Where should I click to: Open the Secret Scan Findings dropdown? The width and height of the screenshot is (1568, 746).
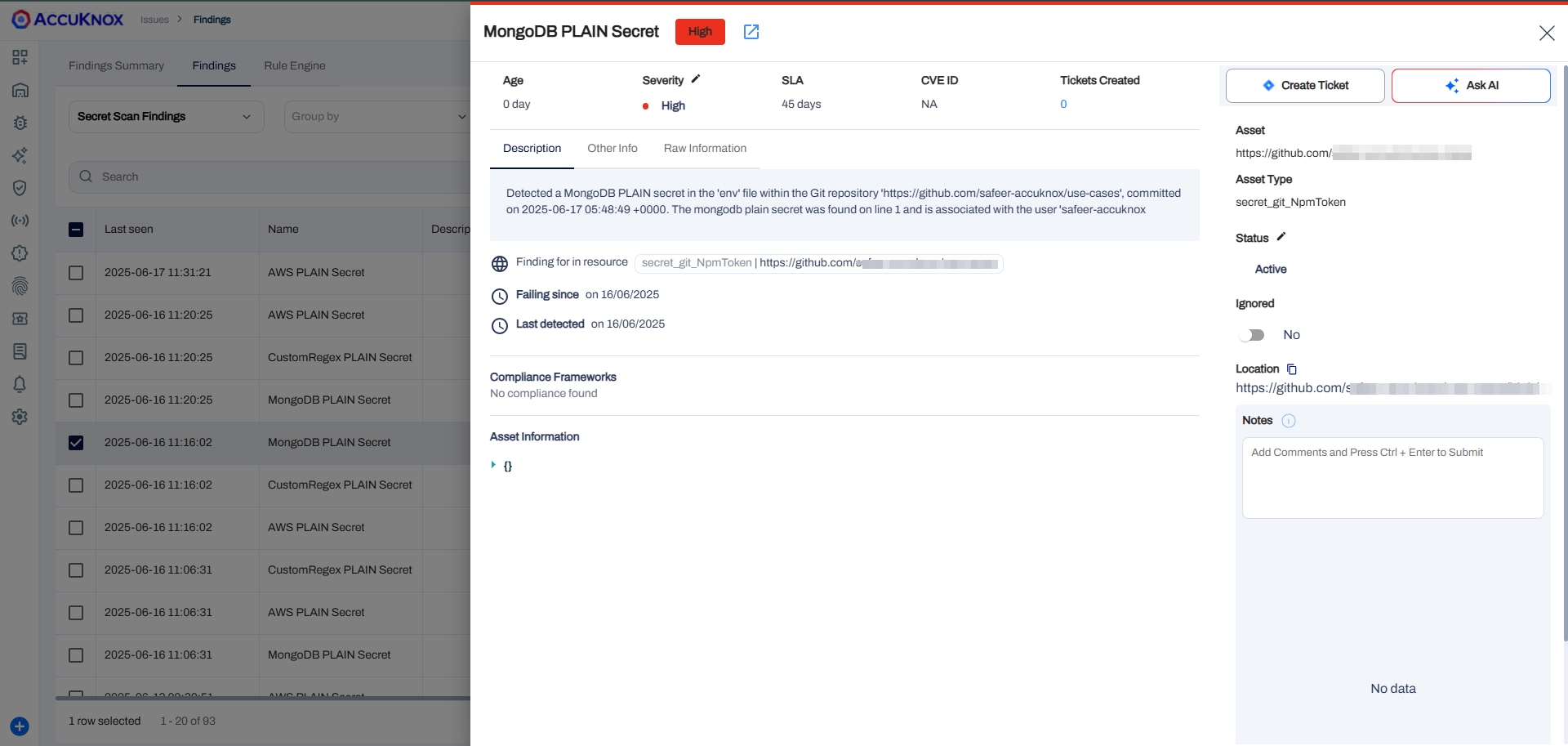166,117
